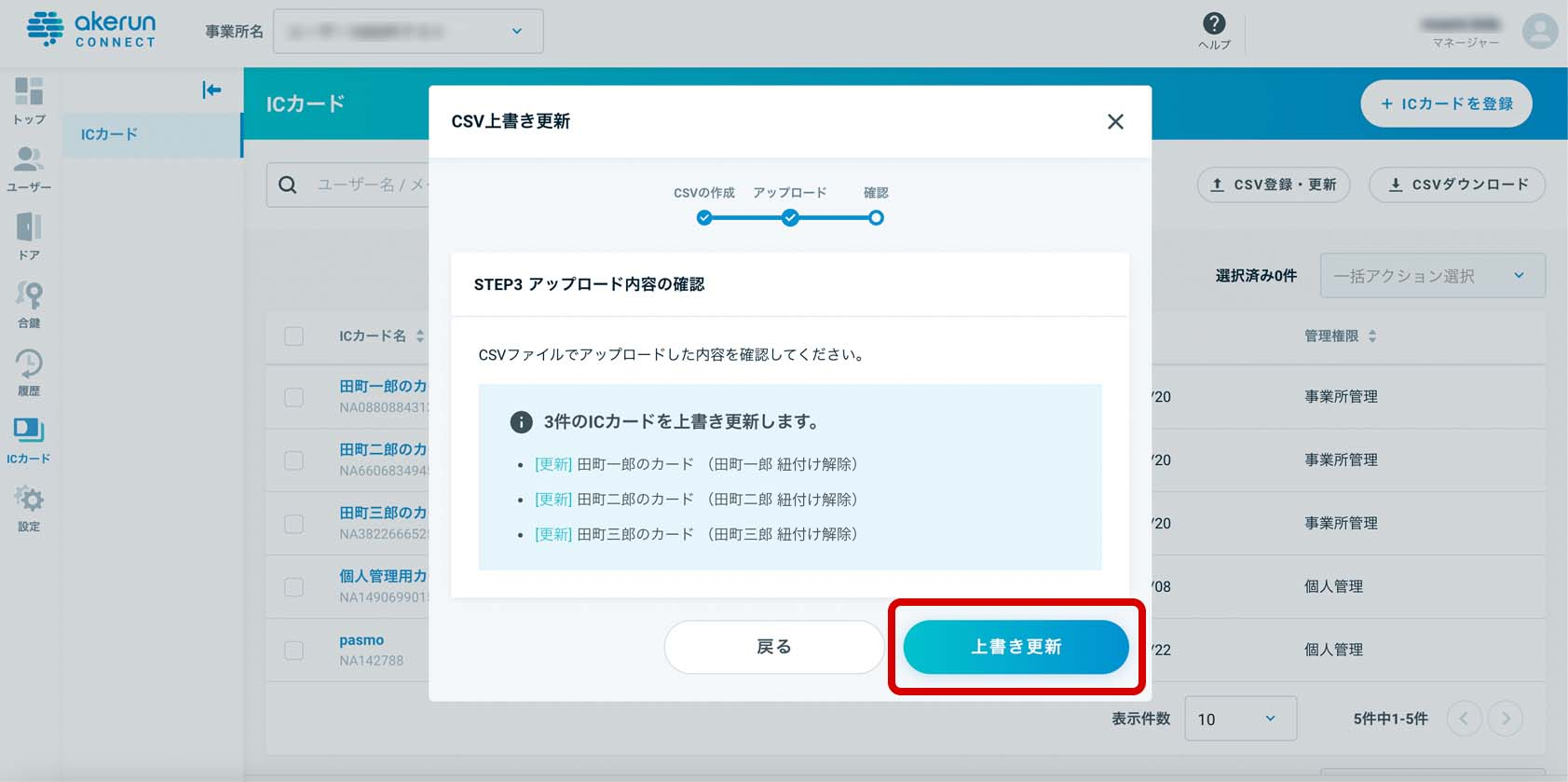Check the 個人管理用カード row checkbox
The image size is (1568, 782).
pos(293,587)
